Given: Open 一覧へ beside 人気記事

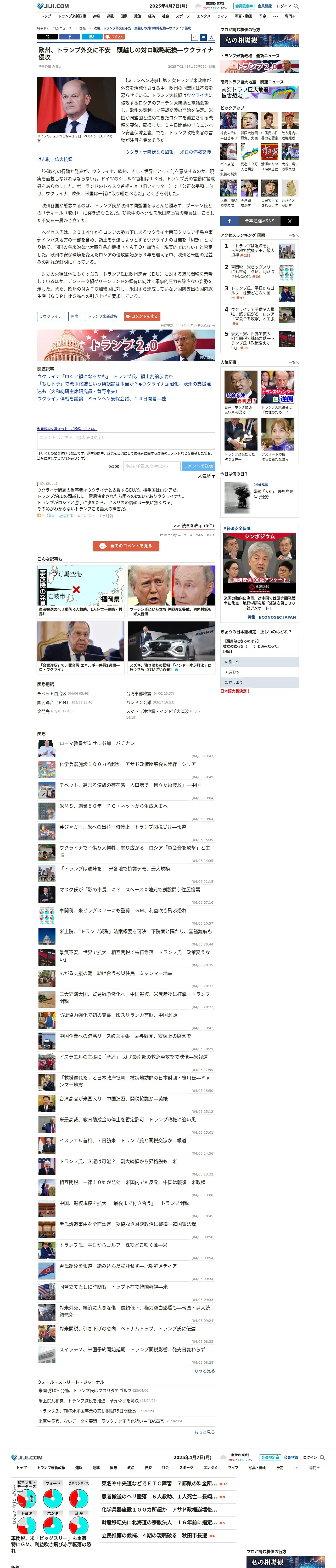Looking at the screenshot, I should coord(294,362).
